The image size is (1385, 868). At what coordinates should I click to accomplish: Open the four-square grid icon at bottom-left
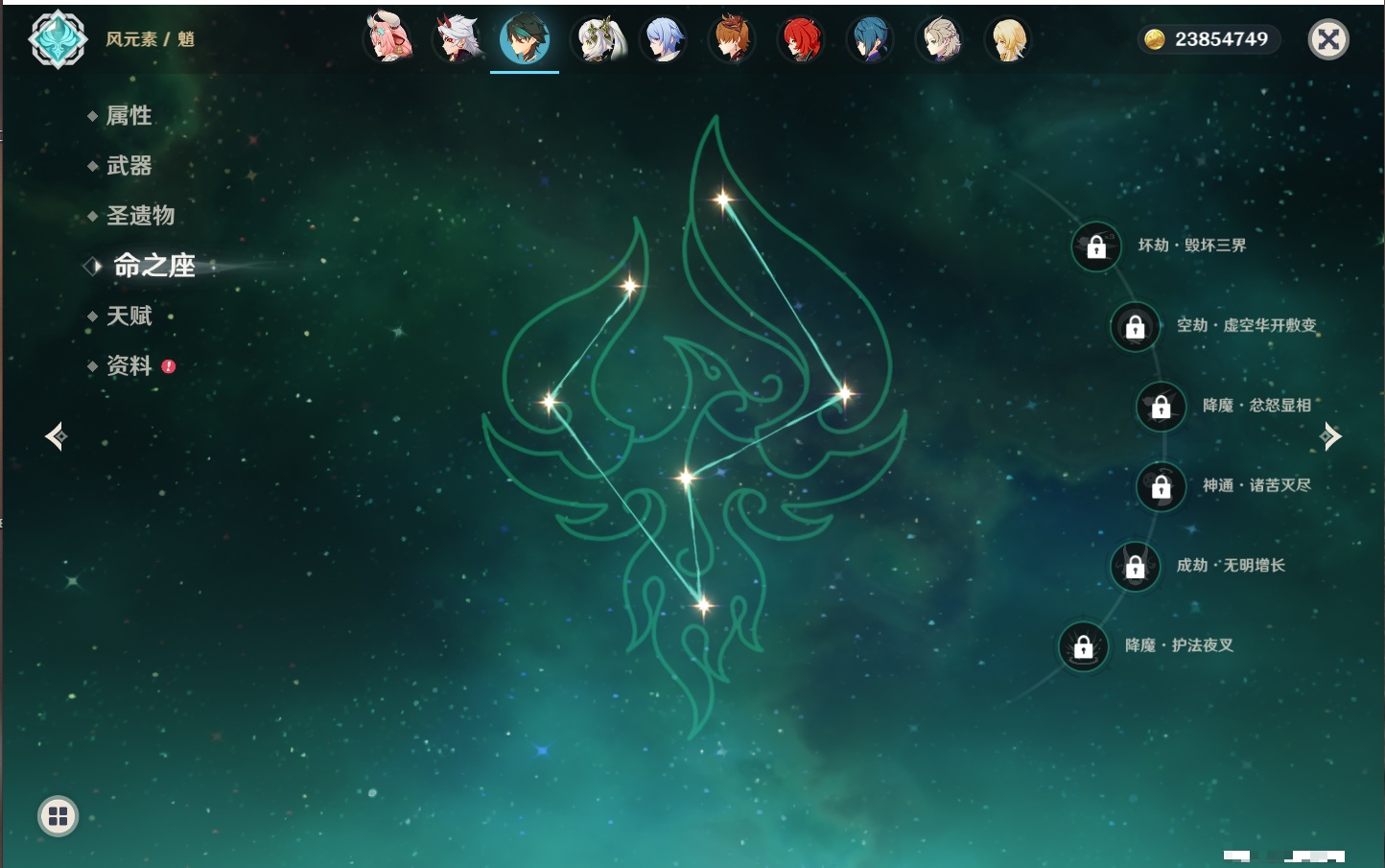click(58, 816)
